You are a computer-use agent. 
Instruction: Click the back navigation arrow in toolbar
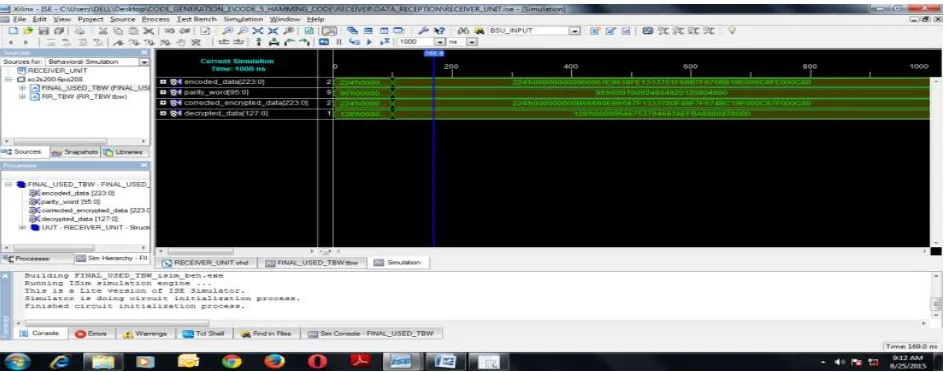click(10, 42)
